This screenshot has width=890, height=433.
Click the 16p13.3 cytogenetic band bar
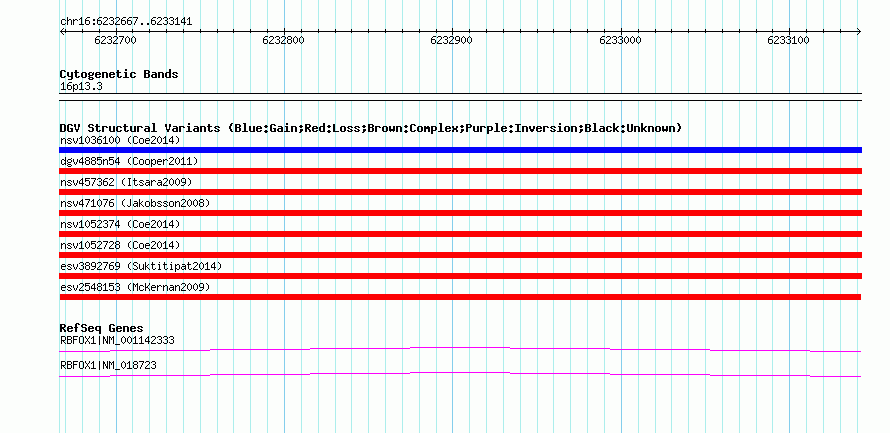coord(460,97)
